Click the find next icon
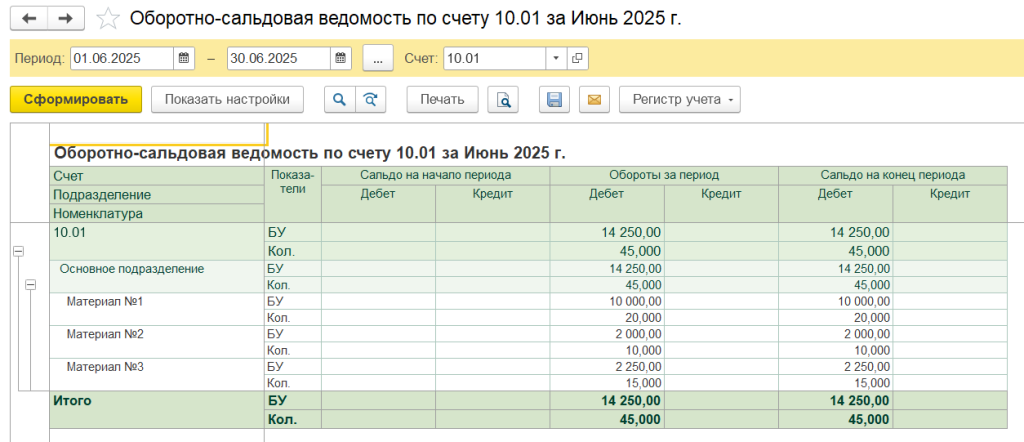 pos(369,99)
